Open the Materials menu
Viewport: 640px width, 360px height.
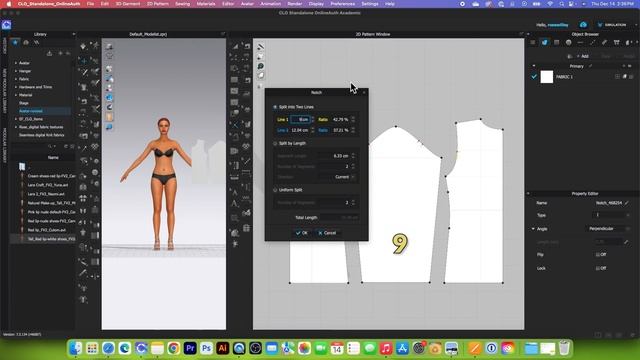pos(206,4)
